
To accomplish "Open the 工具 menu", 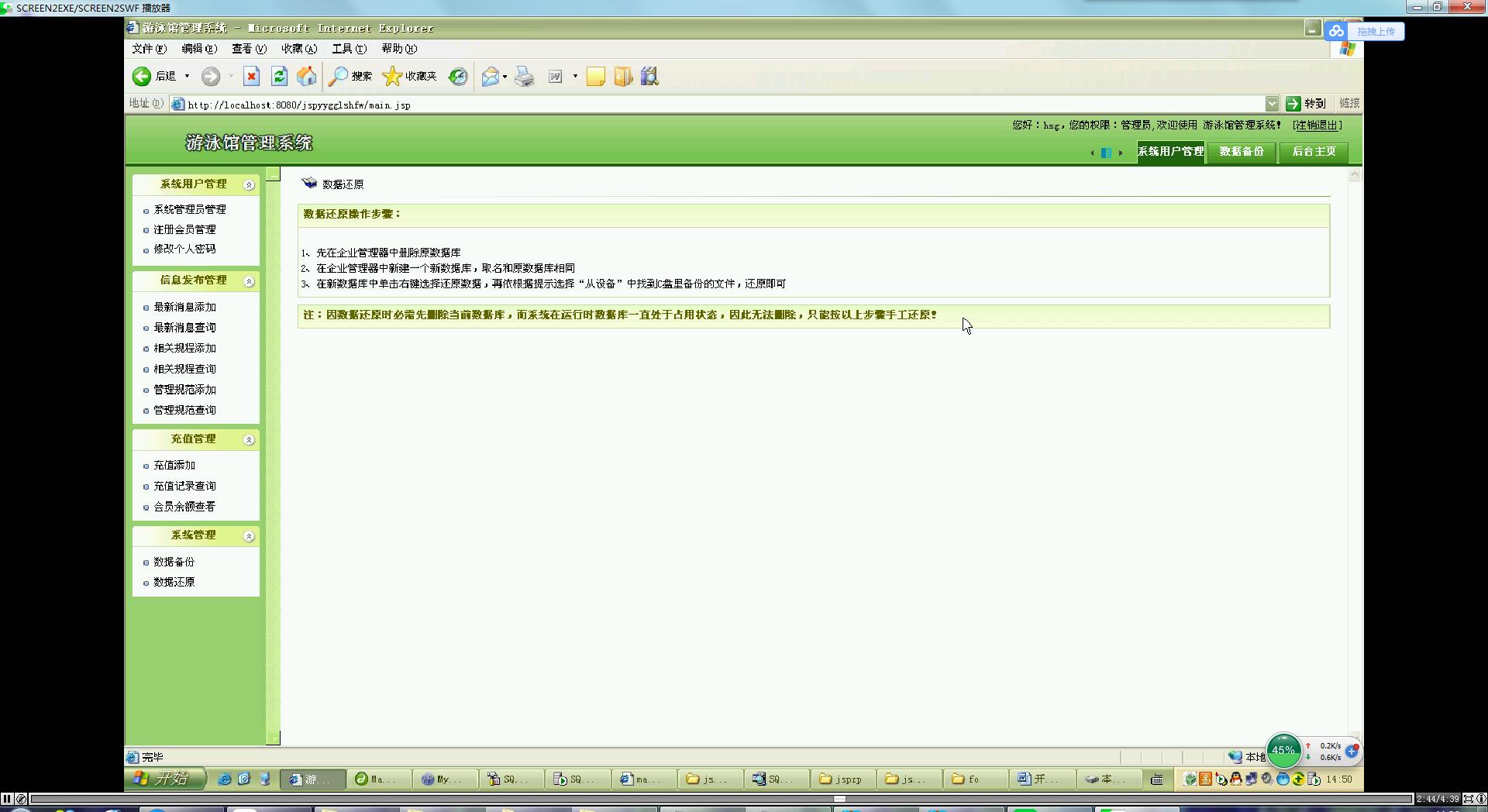I will [349, 48].
